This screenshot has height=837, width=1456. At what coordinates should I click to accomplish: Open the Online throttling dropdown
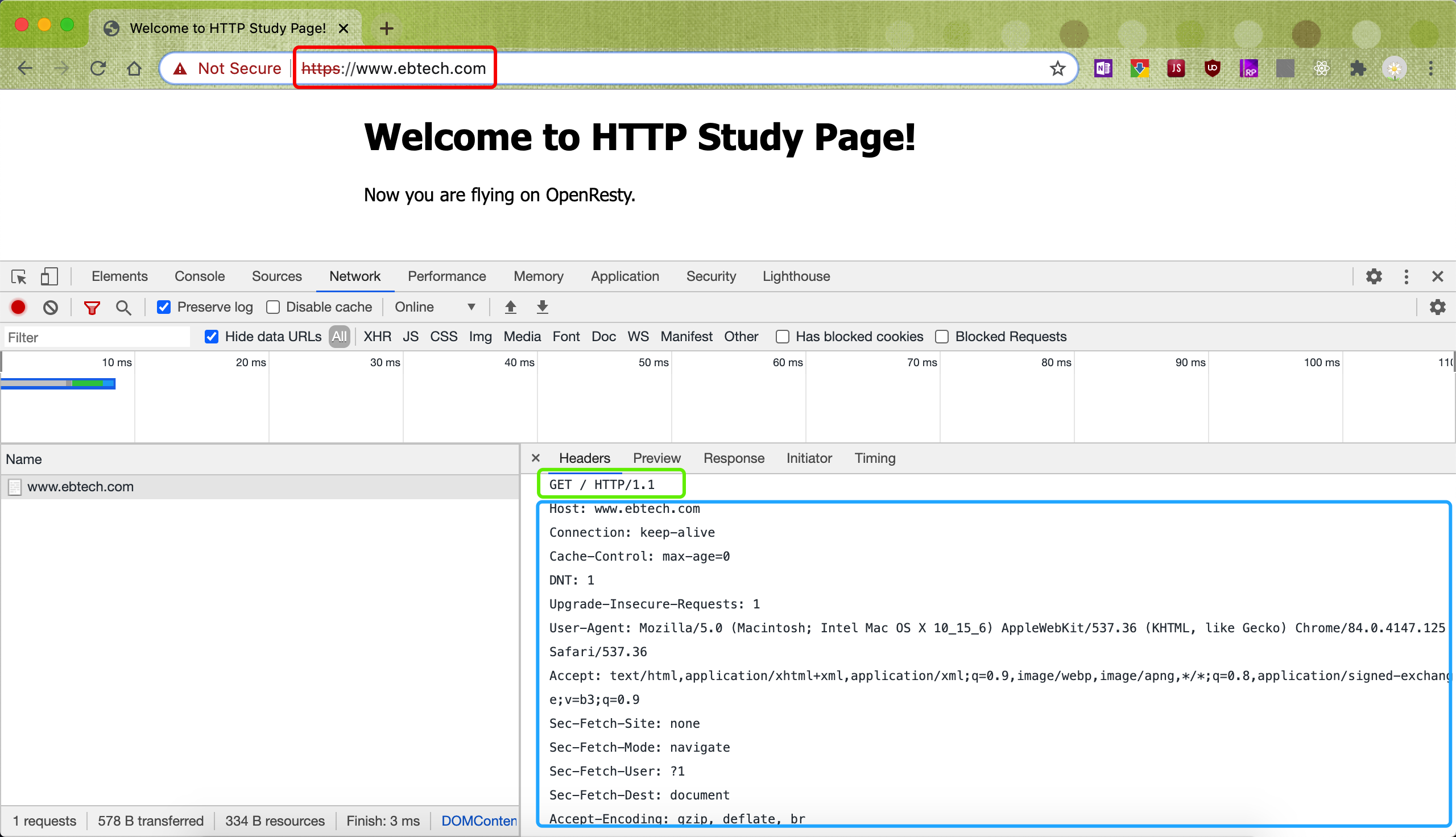435,307
